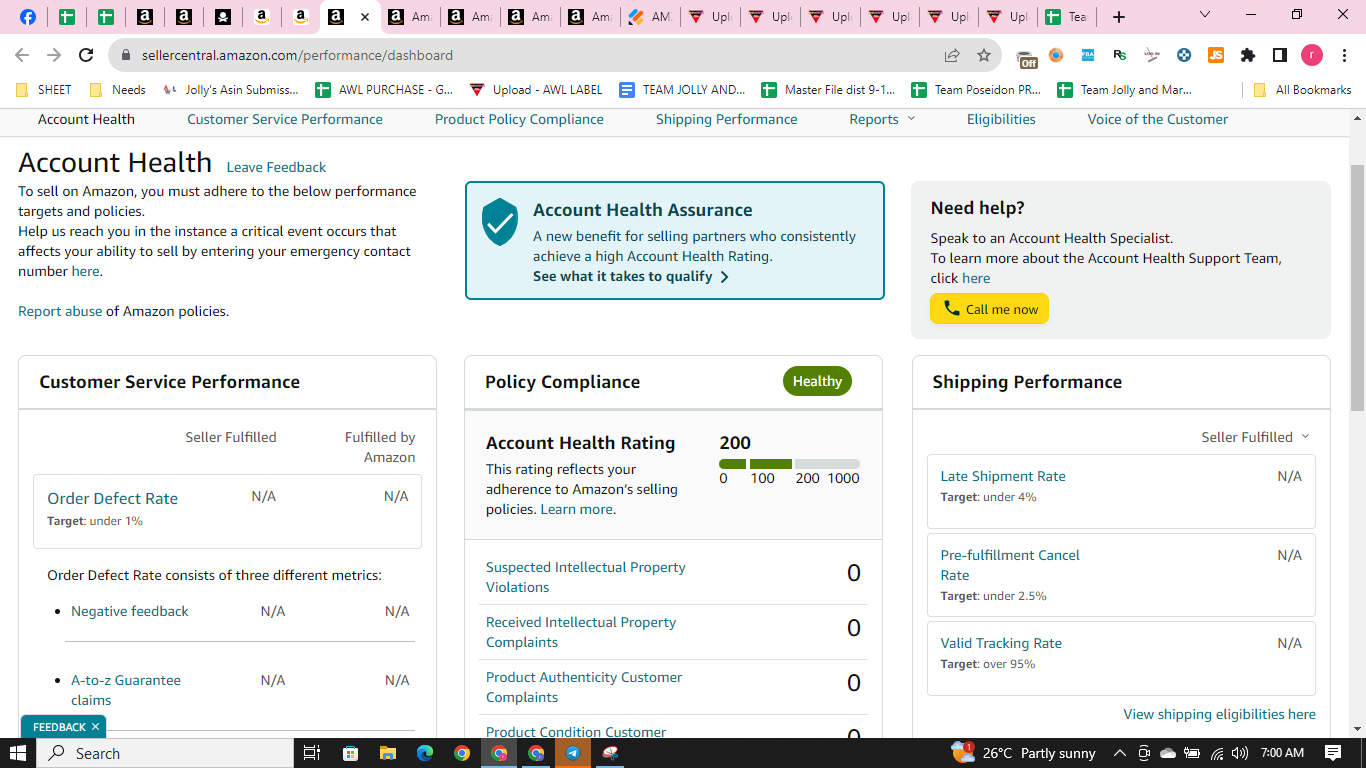Click the Call me now button

990,309
